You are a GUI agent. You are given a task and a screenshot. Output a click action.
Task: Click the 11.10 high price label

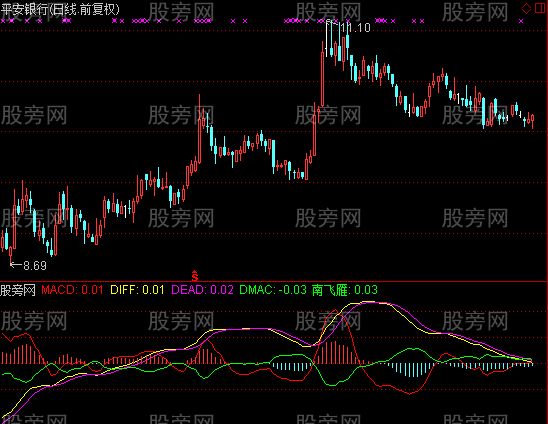(x=355, y=28)
